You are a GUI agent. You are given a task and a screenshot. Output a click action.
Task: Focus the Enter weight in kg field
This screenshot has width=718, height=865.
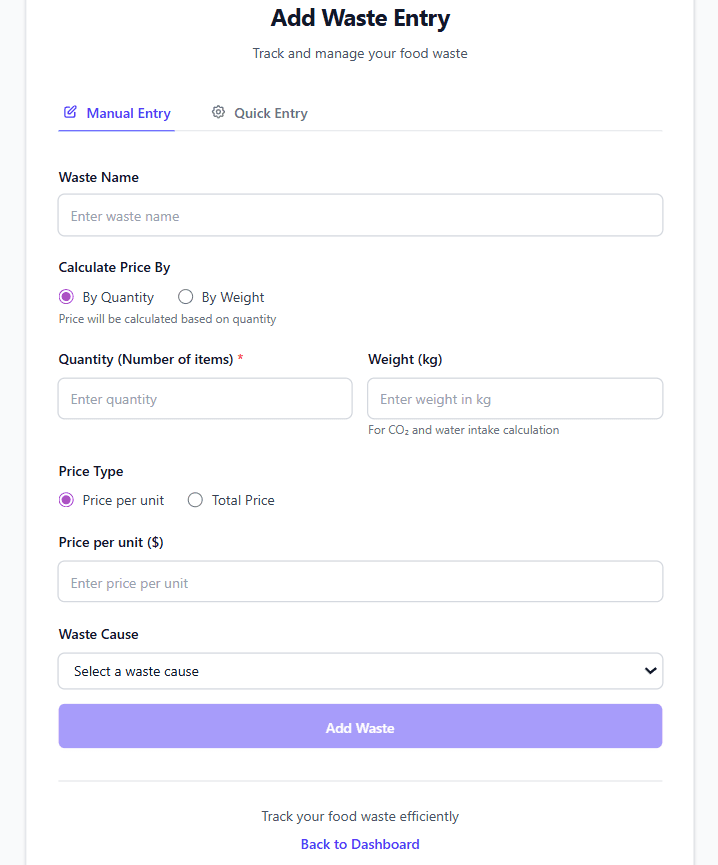515,399
